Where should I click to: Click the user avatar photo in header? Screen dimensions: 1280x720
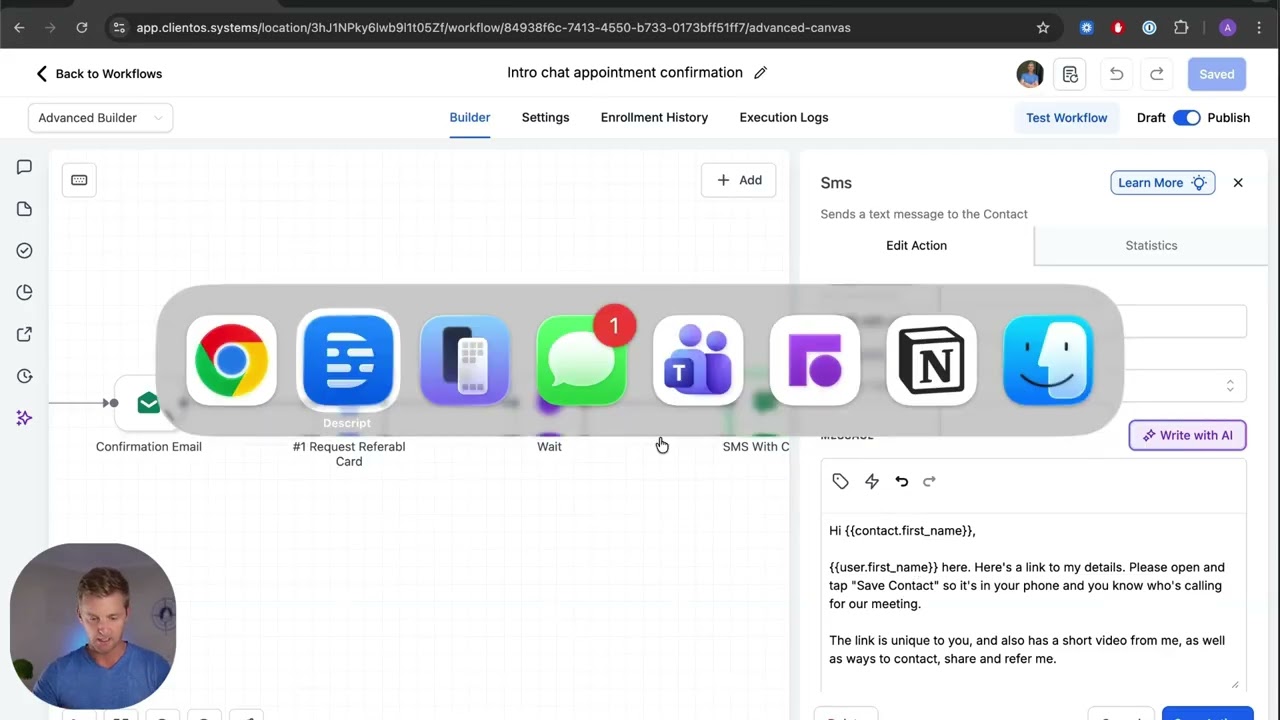(1030, 74)
